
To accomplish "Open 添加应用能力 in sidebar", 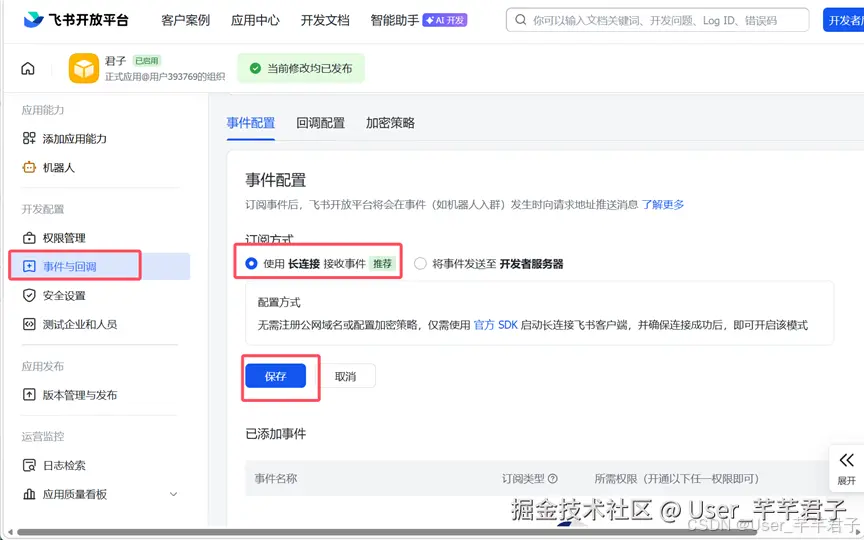I will [x=74, y=138].
